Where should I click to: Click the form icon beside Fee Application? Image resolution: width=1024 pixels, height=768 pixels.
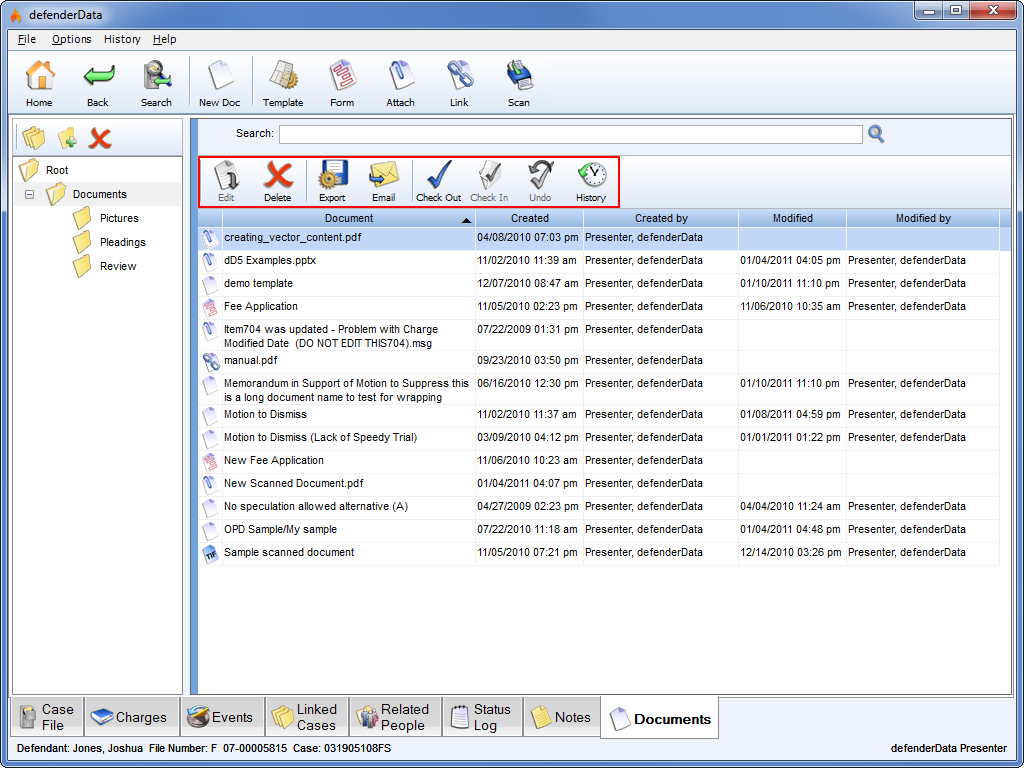(210, 307)
